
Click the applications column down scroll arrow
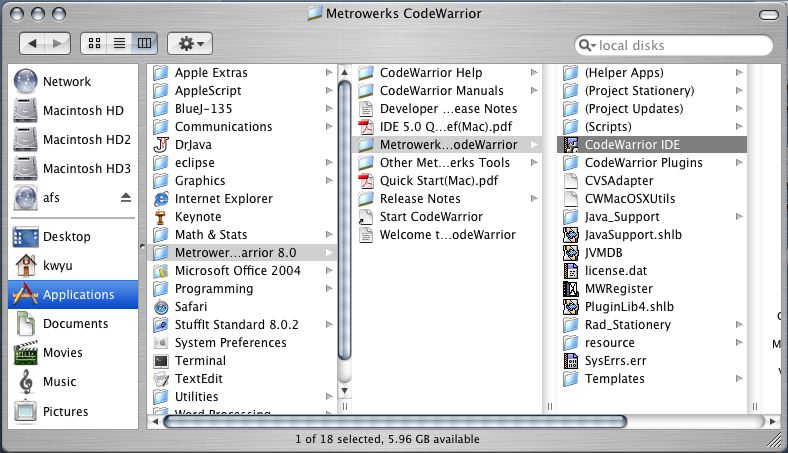[x=344, y=390]
